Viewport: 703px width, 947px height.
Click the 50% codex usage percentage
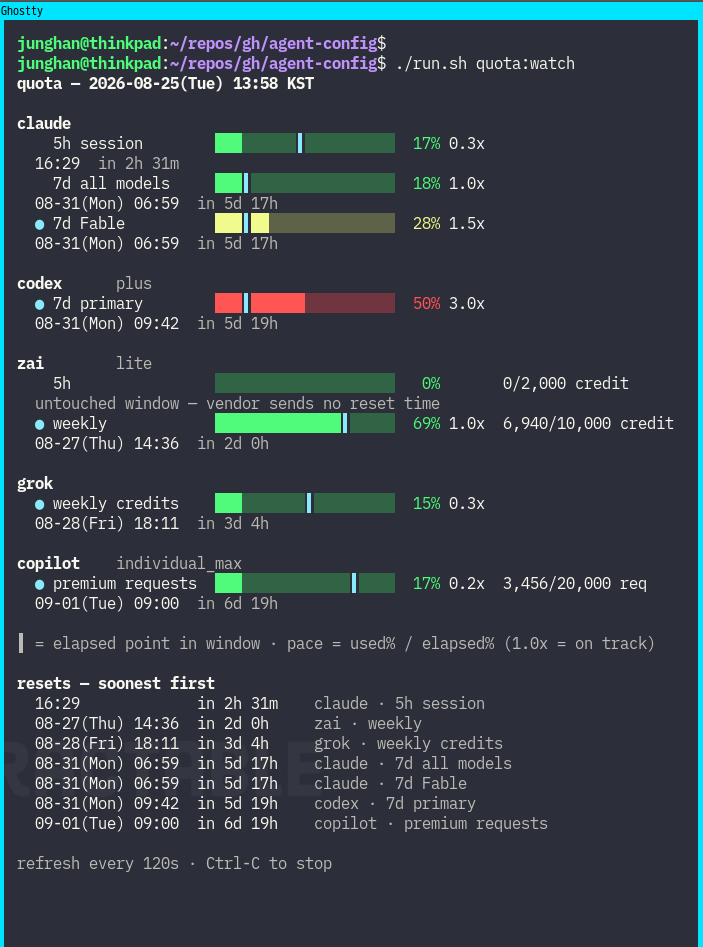click(x=426, y=303)
